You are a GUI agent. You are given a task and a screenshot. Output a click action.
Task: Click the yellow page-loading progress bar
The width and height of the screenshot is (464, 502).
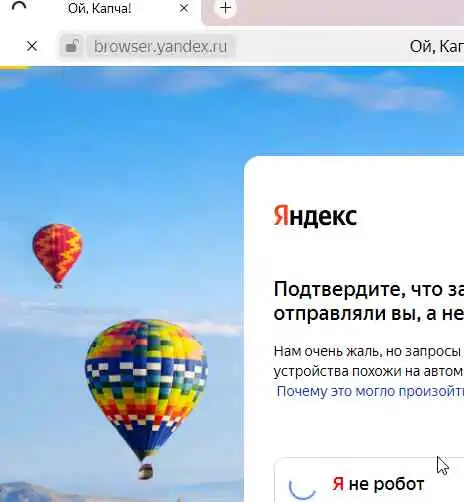15,68
